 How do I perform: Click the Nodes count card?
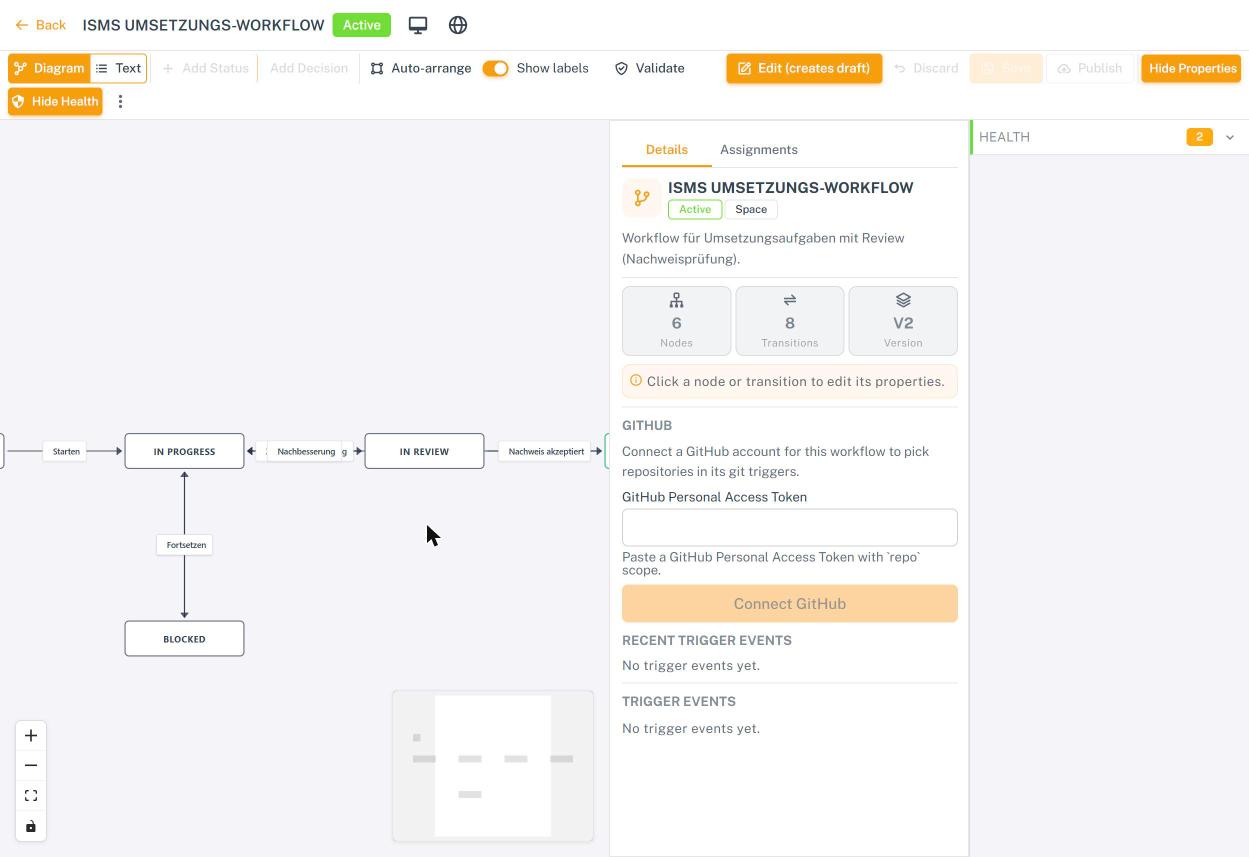676,321
